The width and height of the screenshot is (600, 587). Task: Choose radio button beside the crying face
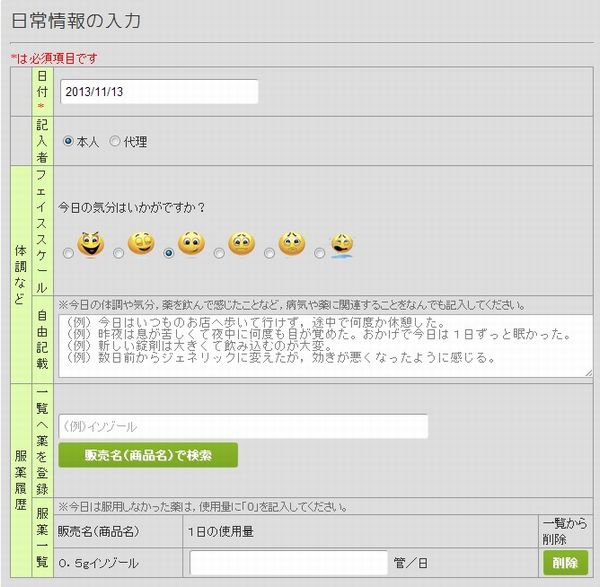point(318,254)
